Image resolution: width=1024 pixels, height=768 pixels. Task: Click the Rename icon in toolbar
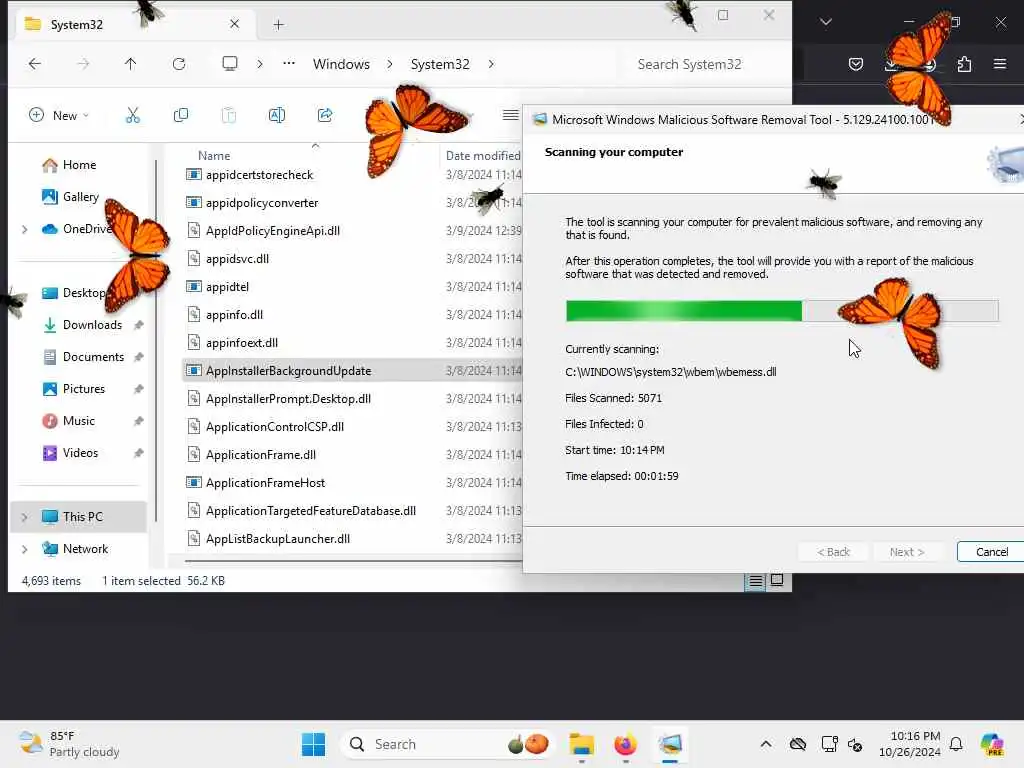pos(277,116)
